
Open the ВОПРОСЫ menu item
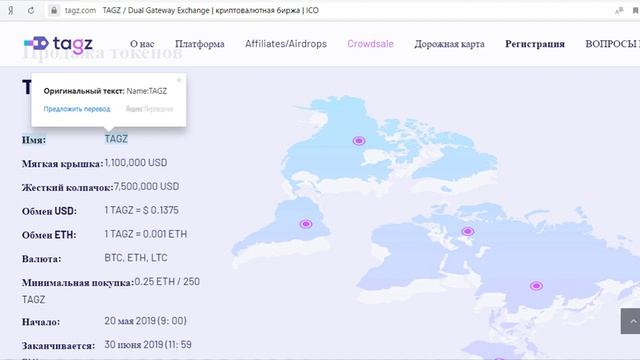coord(612,44)
